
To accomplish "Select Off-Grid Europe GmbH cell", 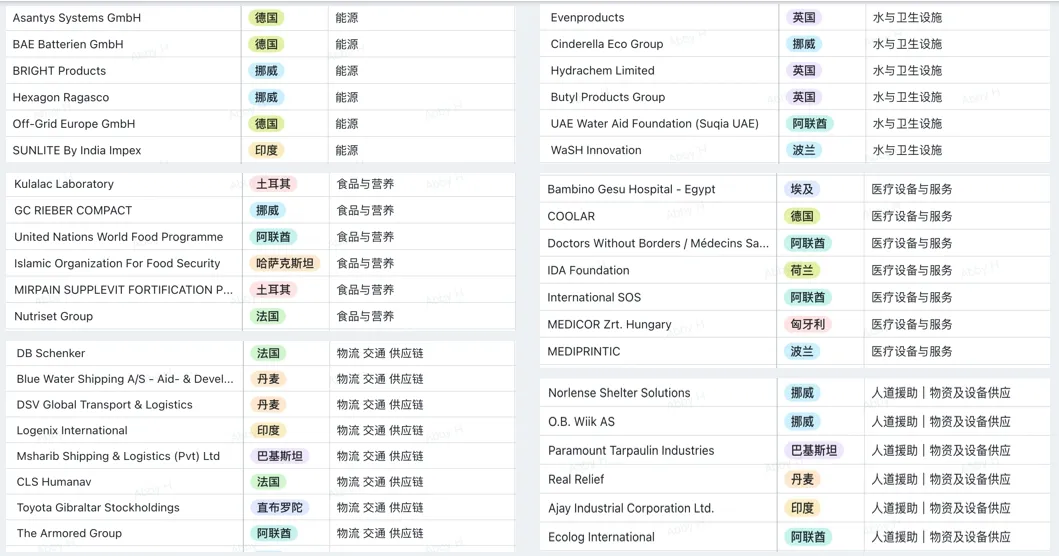I will click(x=74, y=124).
